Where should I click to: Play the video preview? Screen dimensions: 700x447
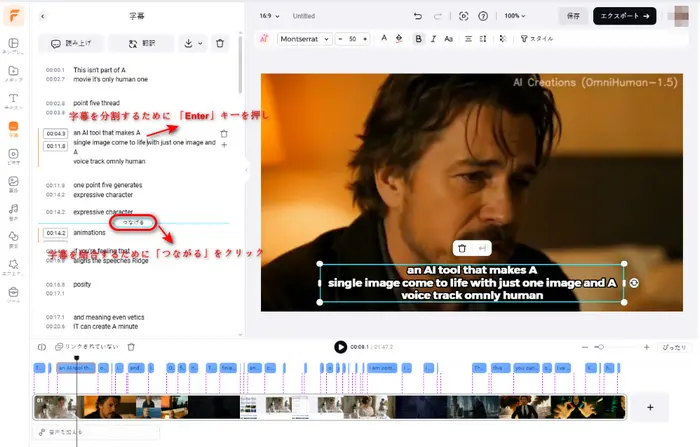tap(341, 347)
